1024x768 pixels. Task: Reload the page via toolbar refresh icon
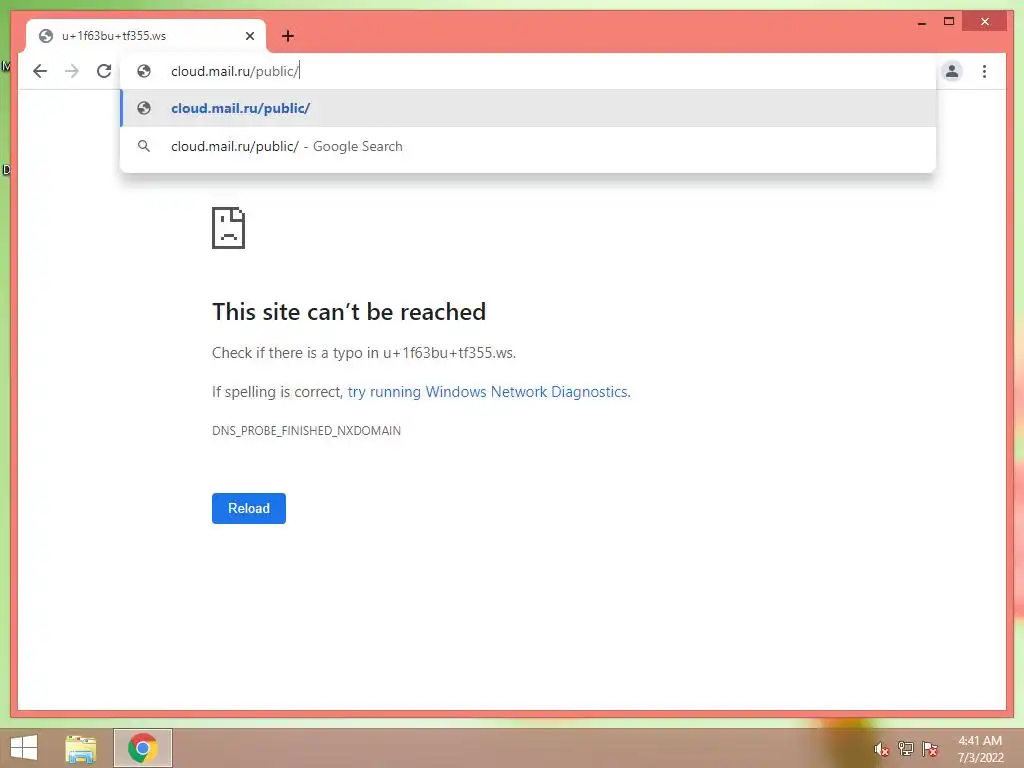[104, 71]
